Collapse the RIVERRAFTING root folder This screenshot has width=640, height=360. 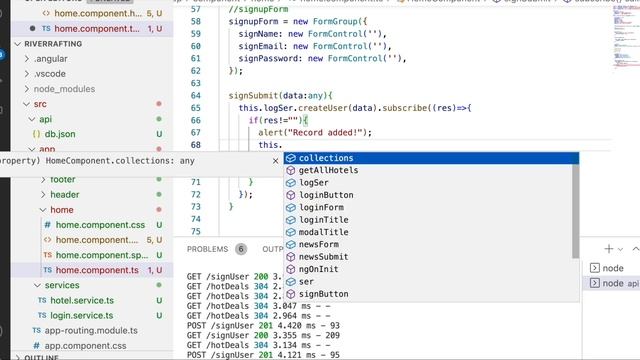[18, 44]
